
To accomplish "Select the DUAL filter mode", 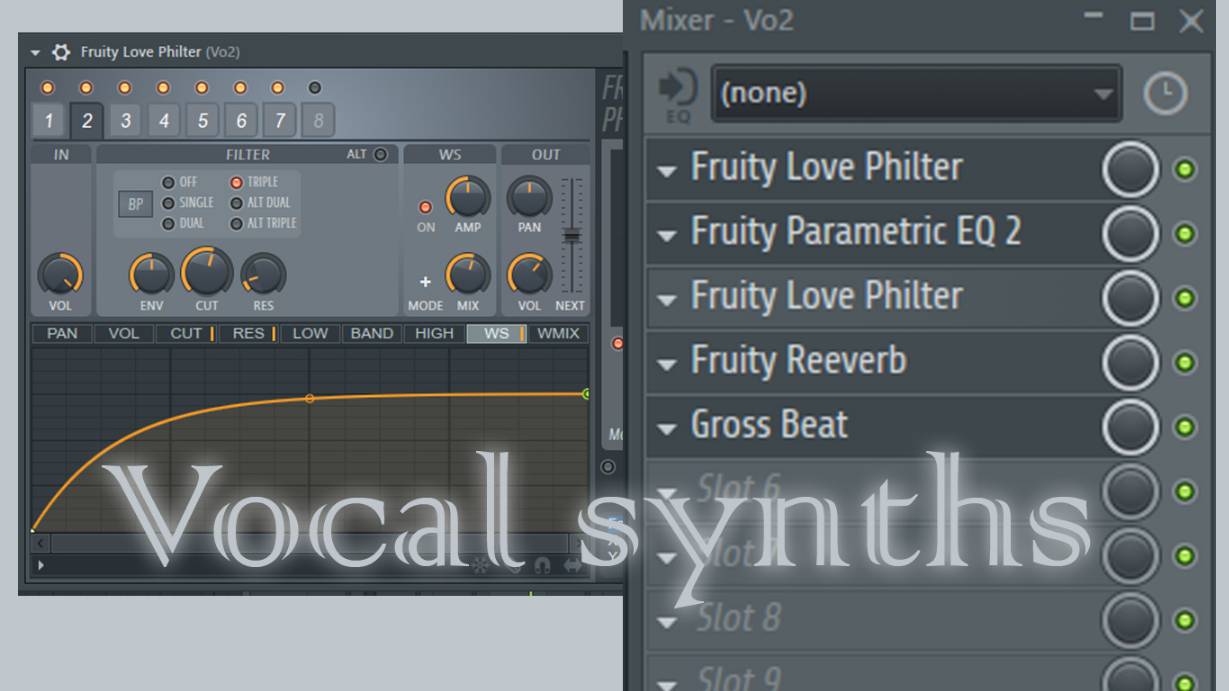I will click(168, 223).
